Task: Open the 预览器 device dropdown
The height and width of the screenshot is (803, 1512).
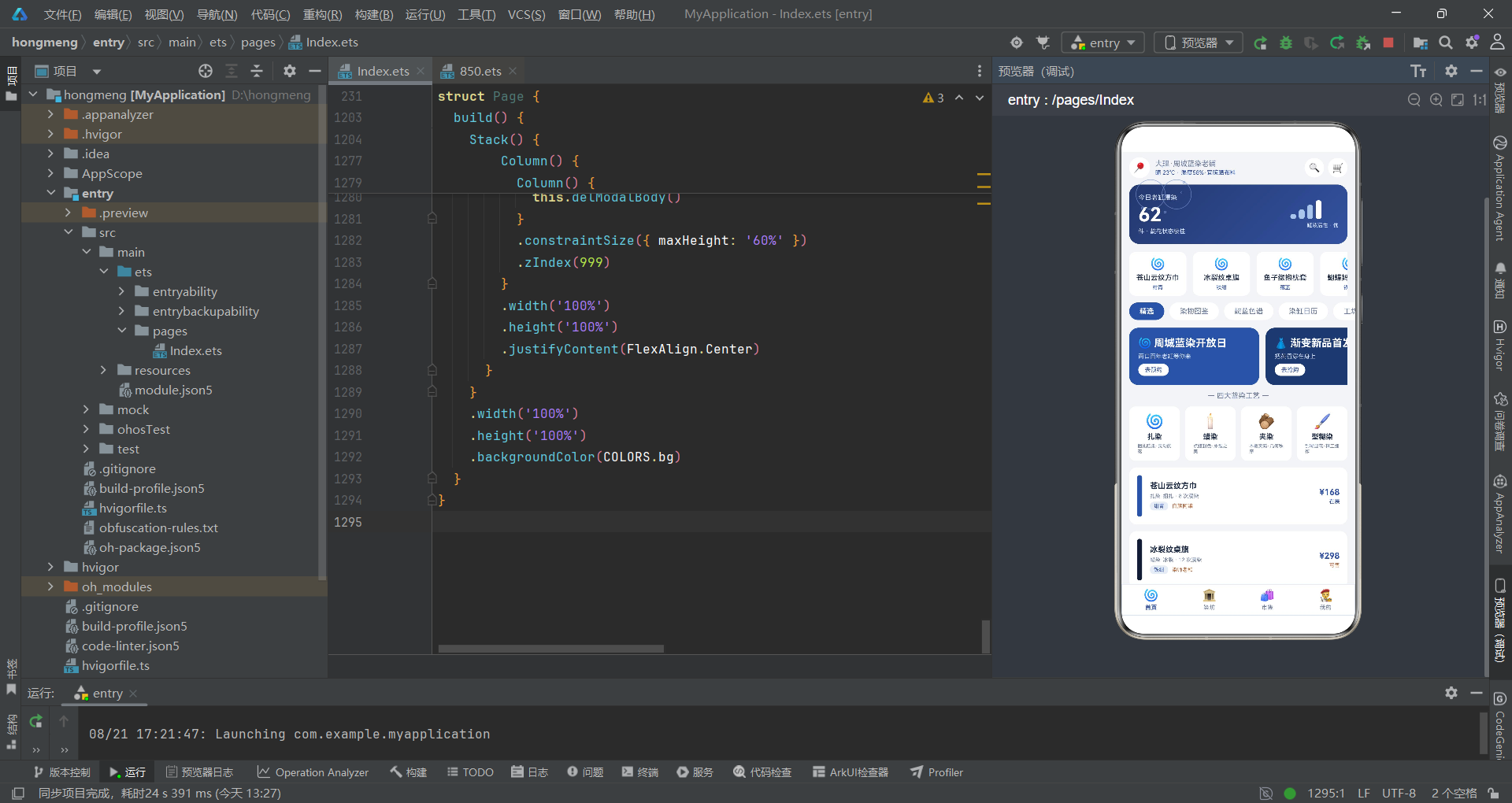Action: pos(1198,43)
